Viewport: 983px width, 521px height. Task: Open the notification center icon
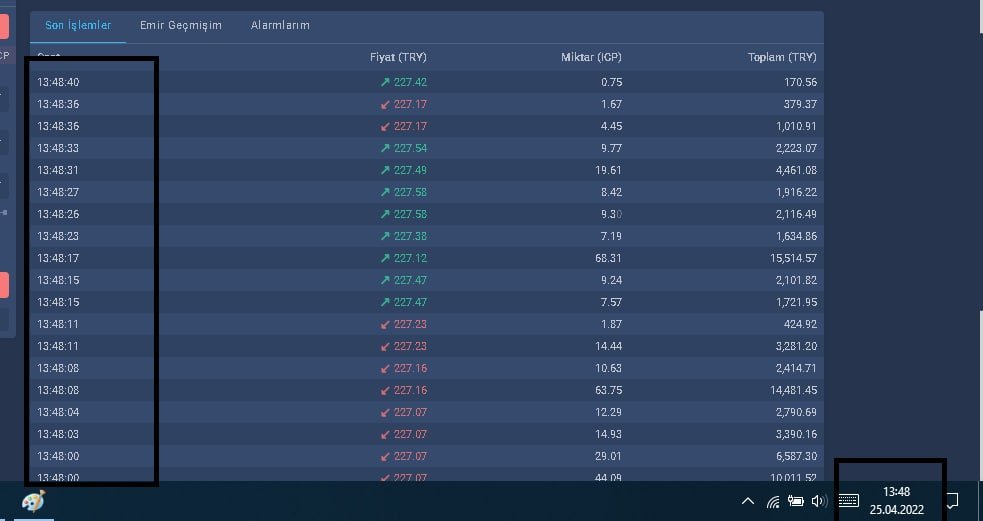(952, 501)
